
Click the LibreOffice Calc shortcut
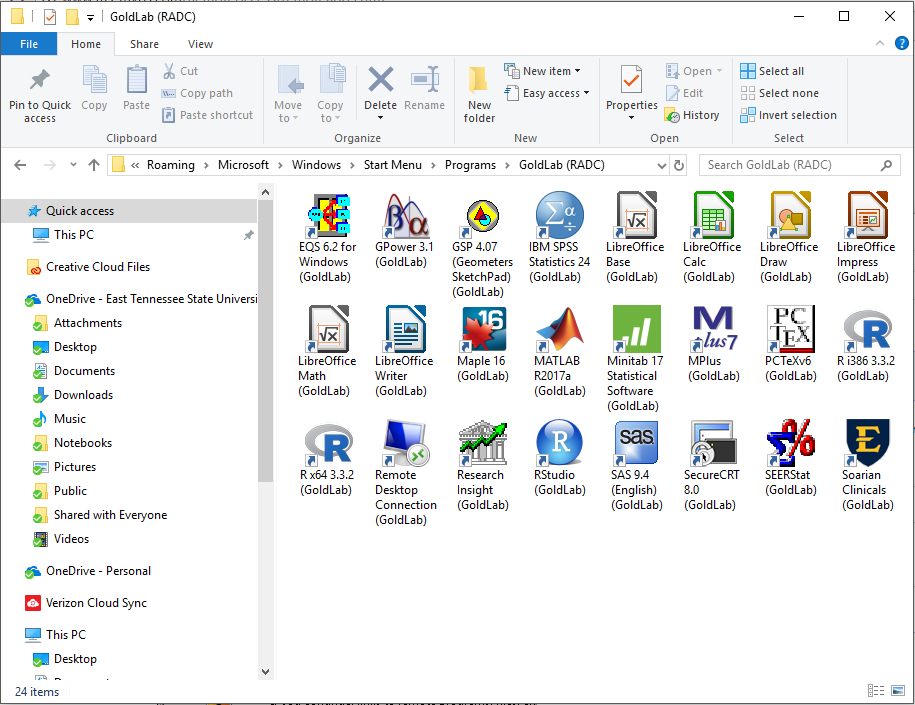pos(713,216)
